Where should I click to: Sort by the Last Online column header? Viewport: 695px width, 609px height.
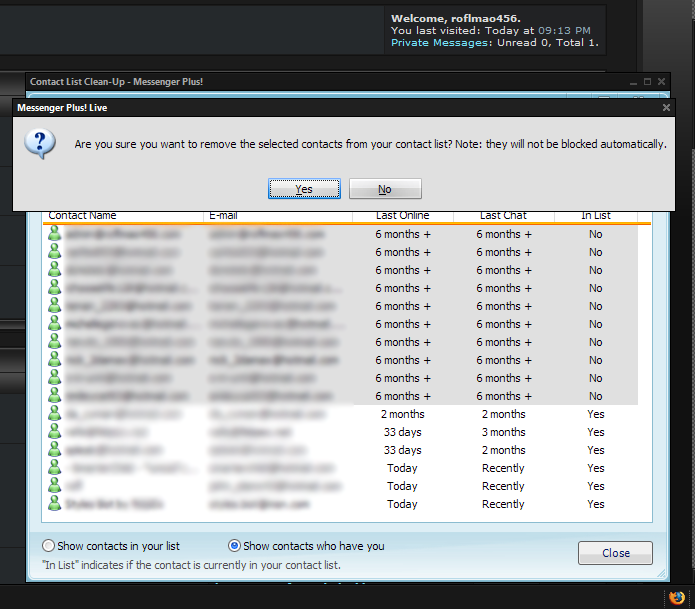pos(402,216)
